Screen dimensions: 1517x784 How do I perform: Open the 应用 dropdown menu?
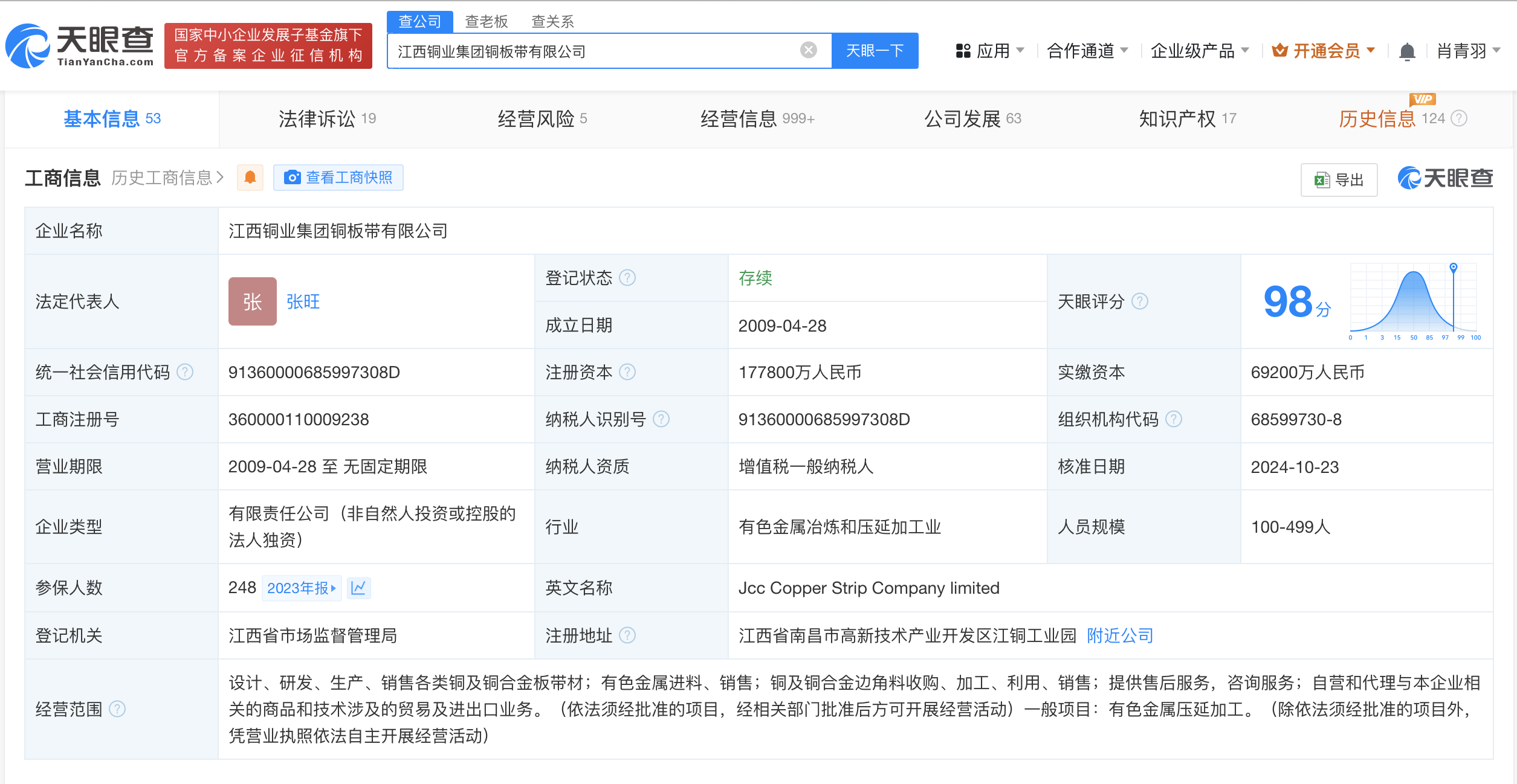989,51
